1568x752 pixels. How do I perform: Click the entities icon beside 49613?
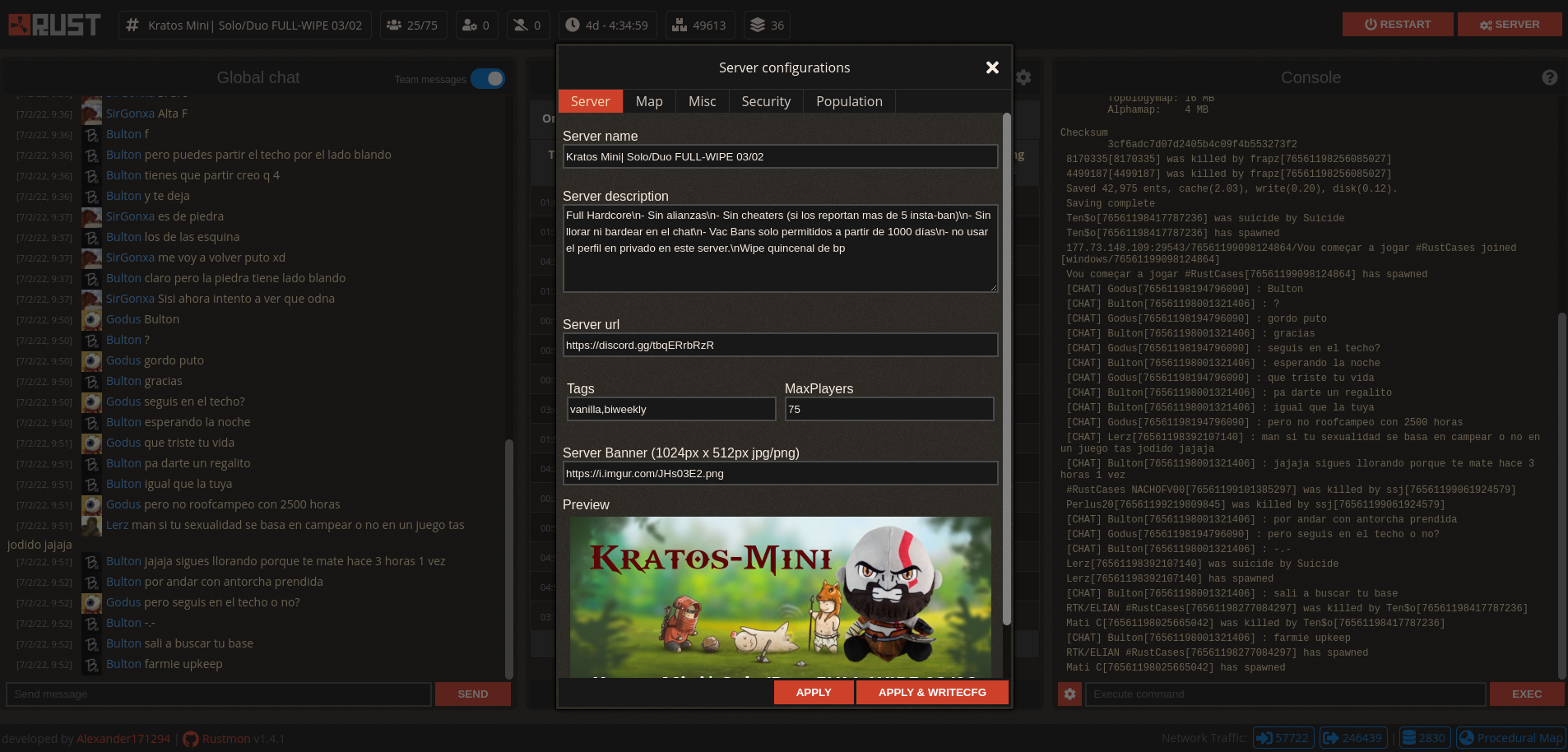680,26
